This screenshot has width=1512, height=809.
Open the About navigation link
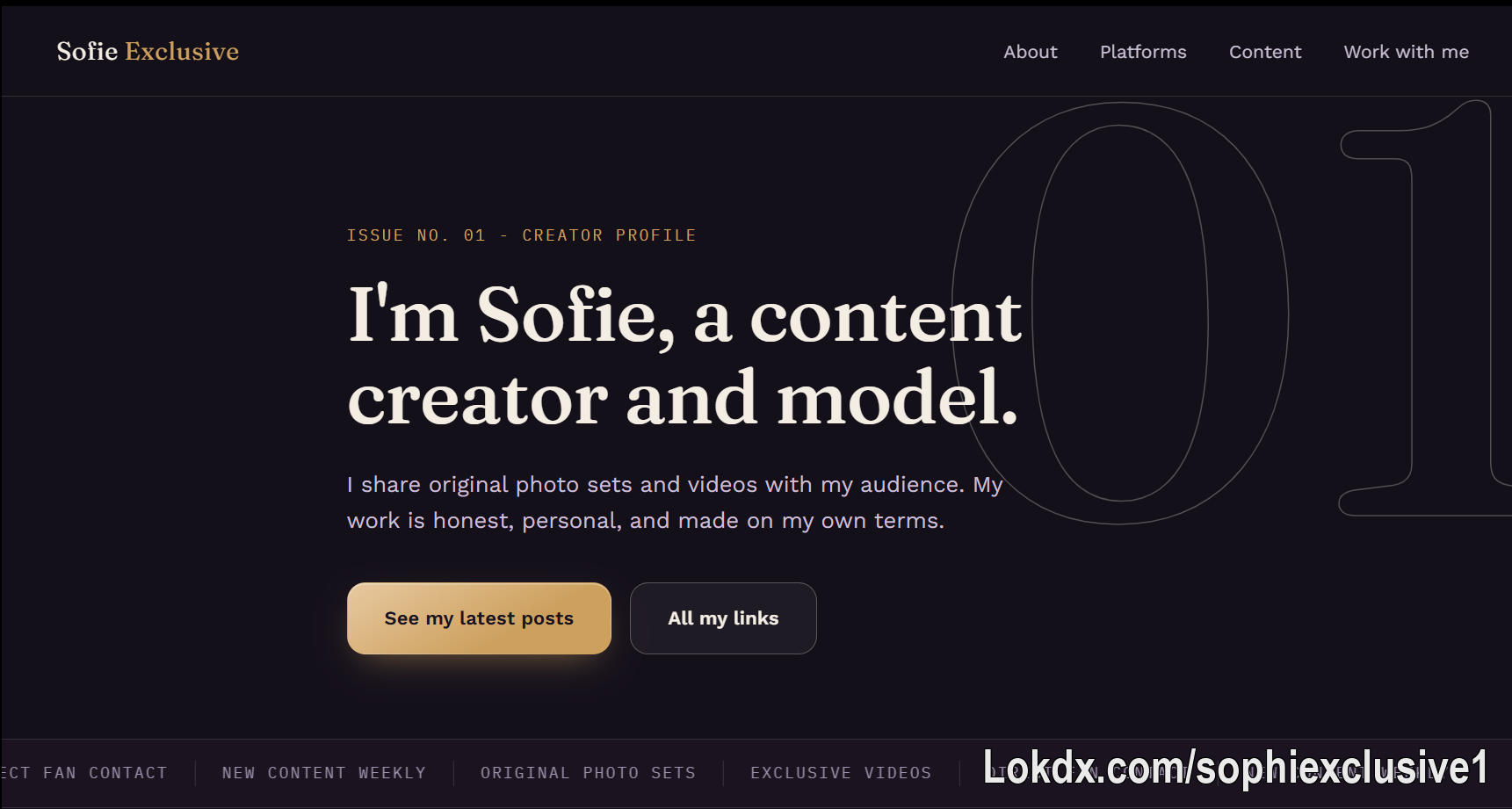[1031, 52]
